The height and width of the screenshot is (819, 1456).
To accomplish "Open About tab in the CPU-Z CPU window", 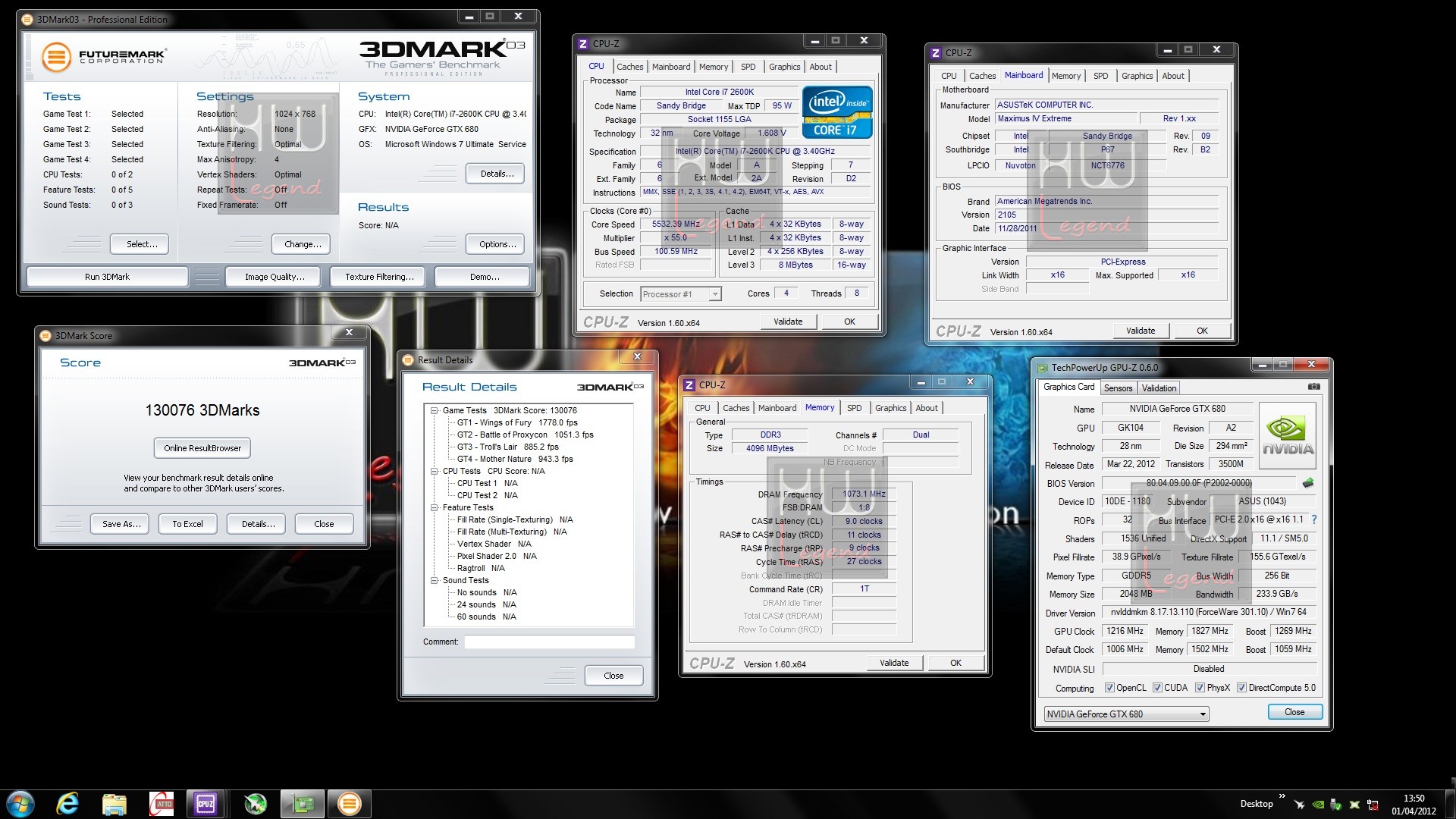I will click(821, 67).
